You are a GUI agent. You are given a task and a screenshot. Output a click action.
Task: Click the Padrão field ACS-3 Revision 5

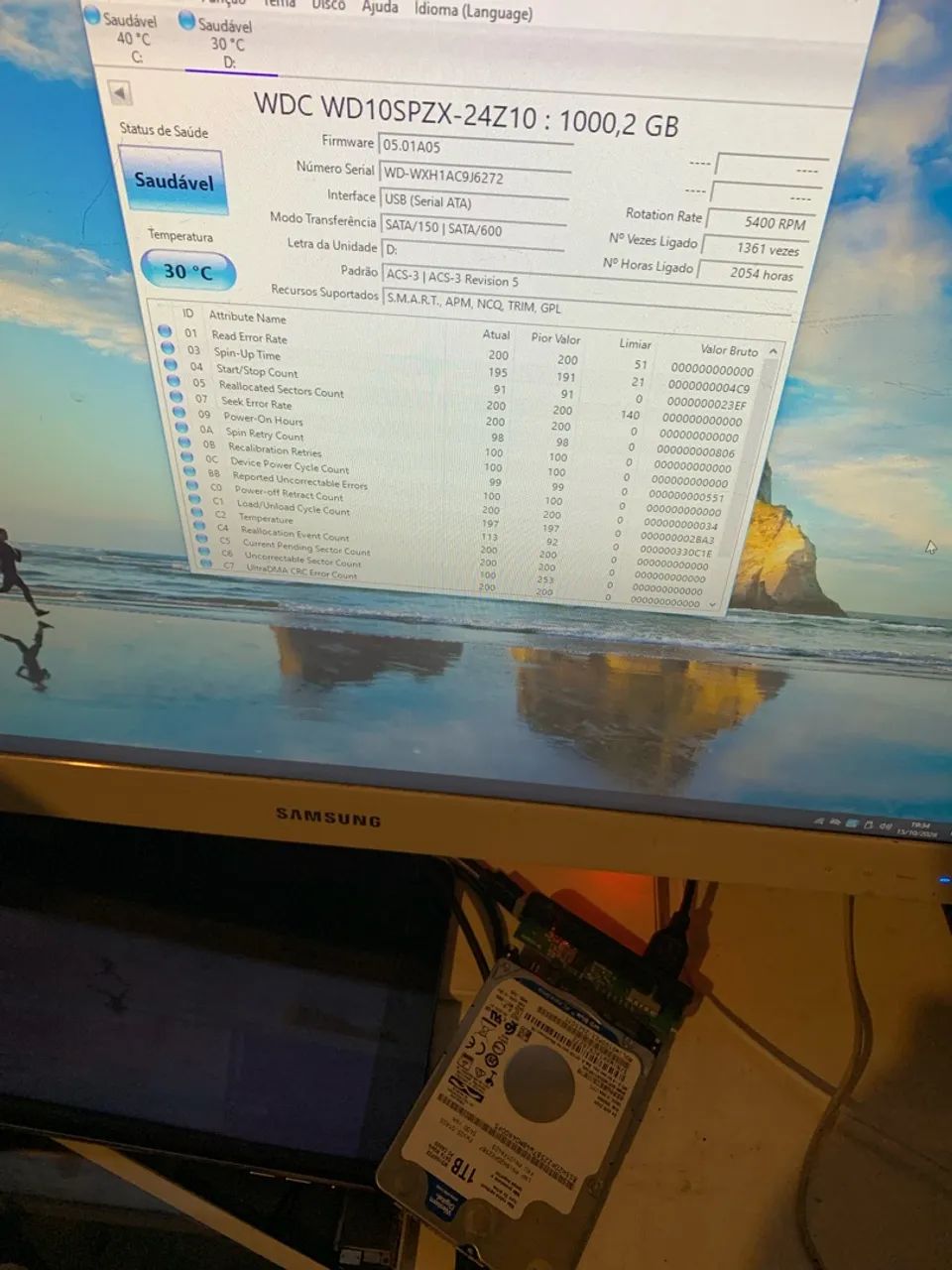pyautogui.click(x=587, y=283)
